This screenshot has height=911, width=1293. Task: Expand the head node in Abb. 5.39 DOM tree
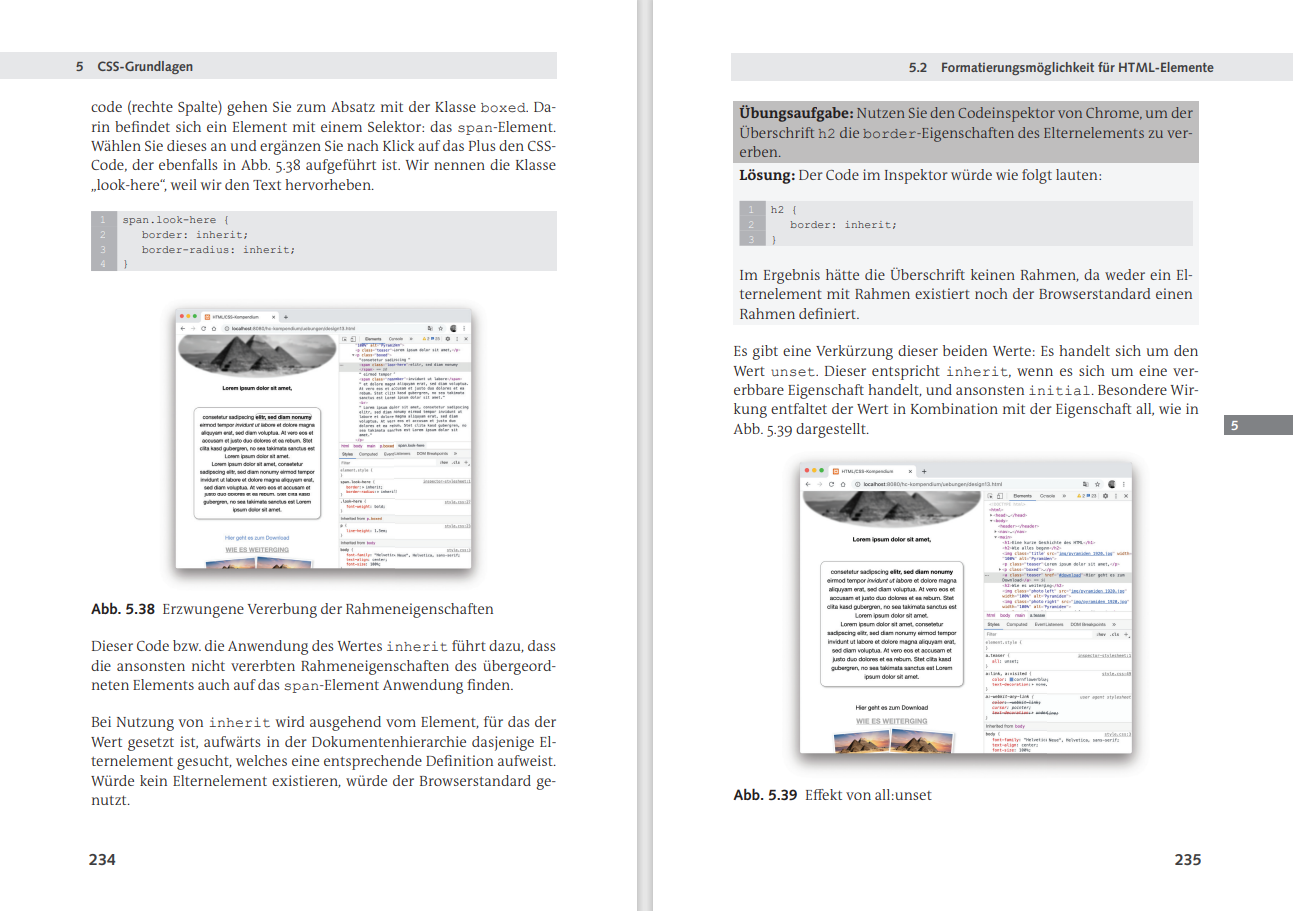(991, 515)
